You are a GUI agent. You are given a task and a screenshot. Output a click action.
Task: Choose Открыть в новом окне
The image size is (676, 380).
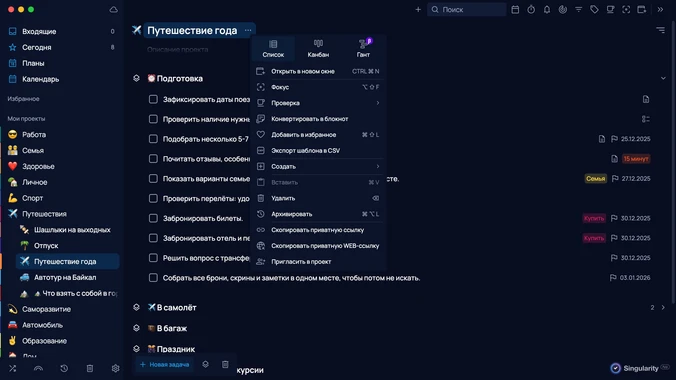pos(318,71)
